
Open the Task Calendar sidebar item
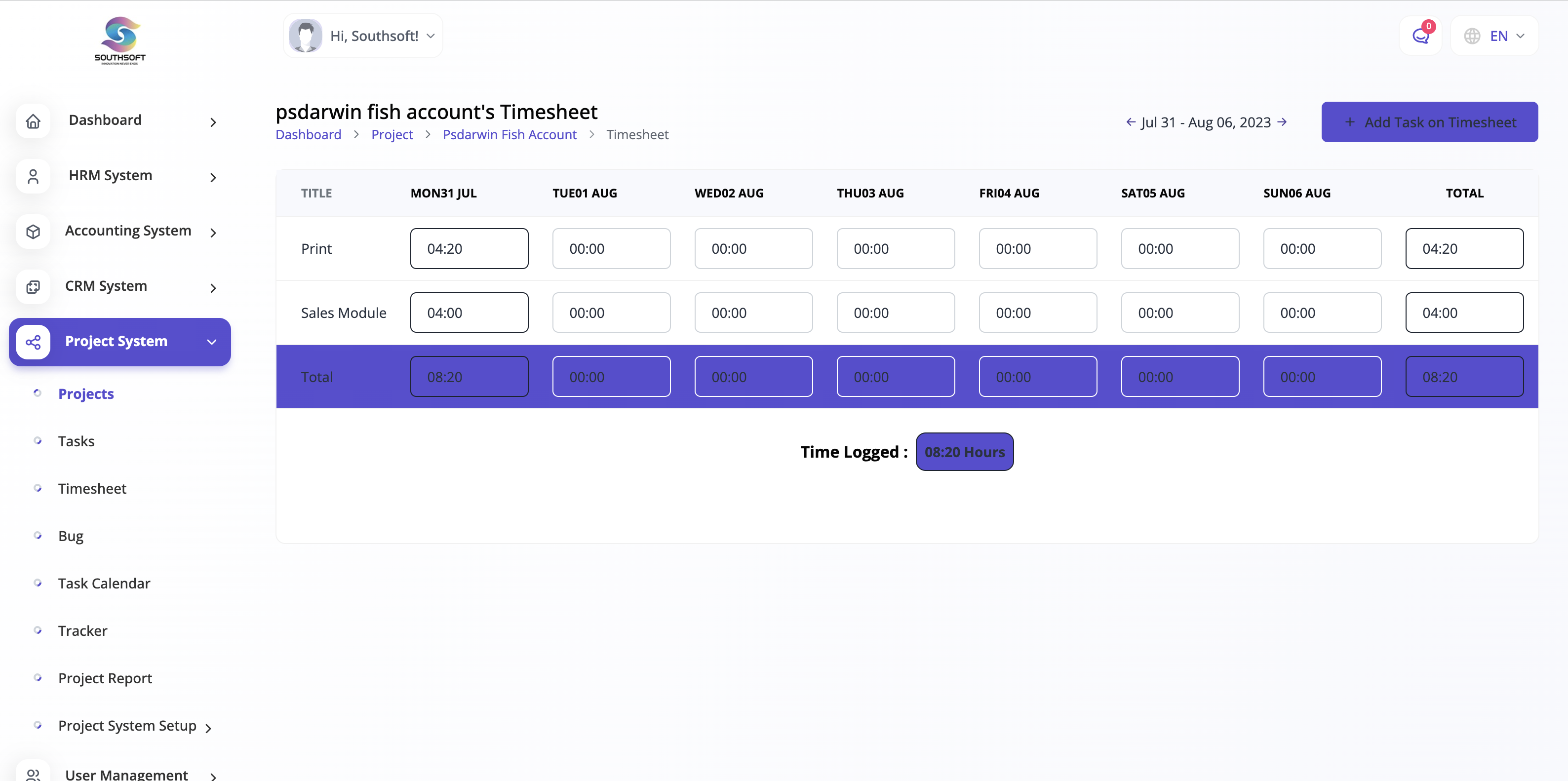[x=104, y=583]
